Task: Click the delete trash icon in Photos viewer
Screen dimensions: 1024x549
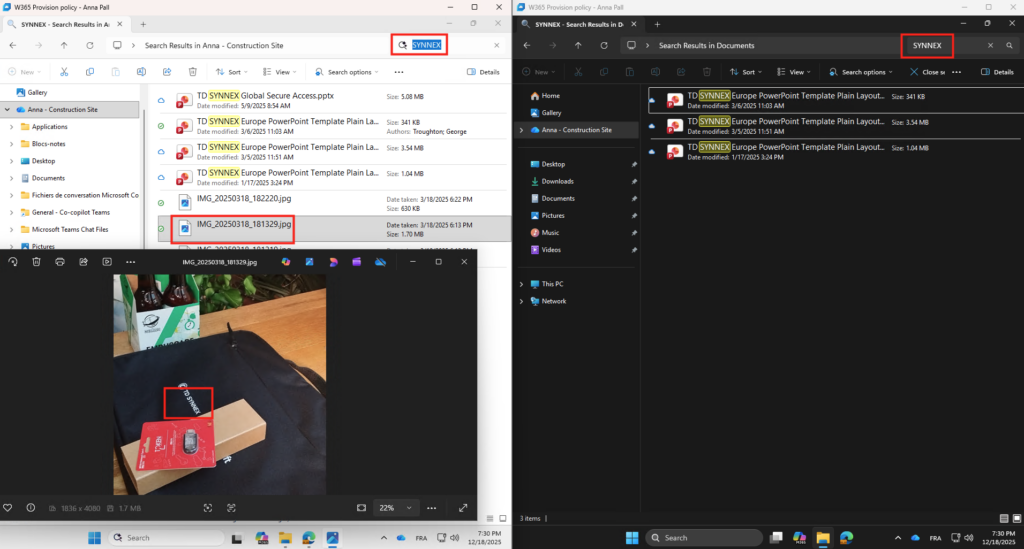Action: [x=36, y=262]
